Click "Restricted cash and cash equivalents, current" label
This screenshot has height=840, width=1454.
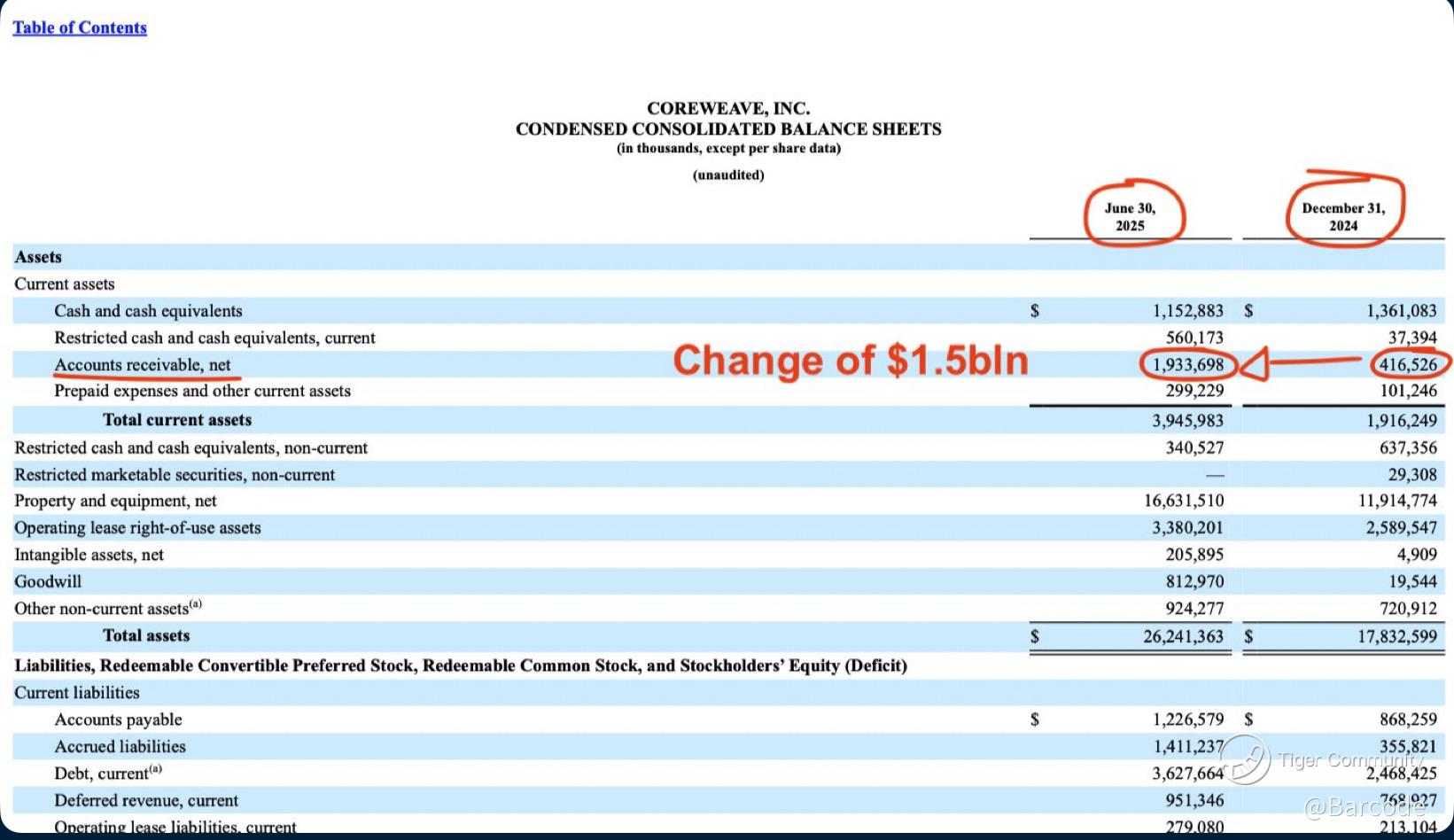coord(214,338)
